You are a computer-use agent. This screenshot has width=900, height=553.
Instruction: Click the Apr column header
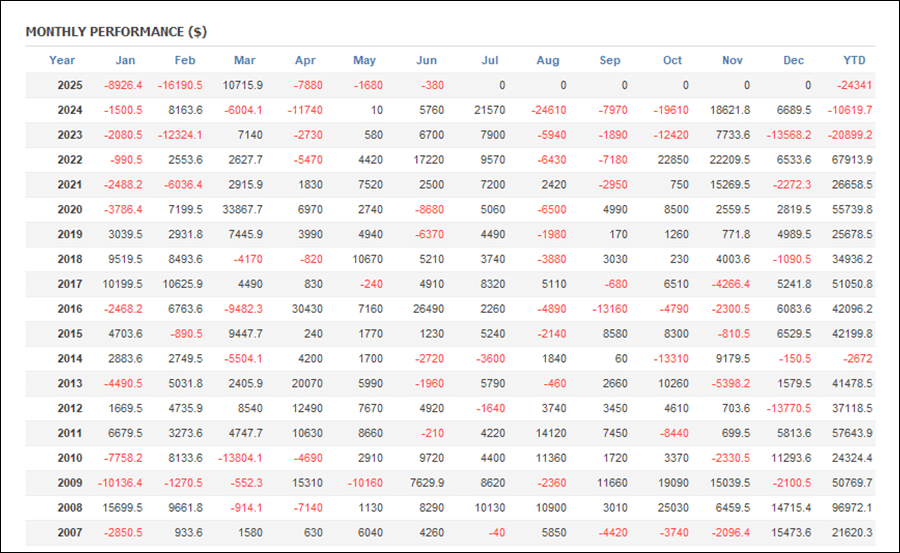pos(305,60)
